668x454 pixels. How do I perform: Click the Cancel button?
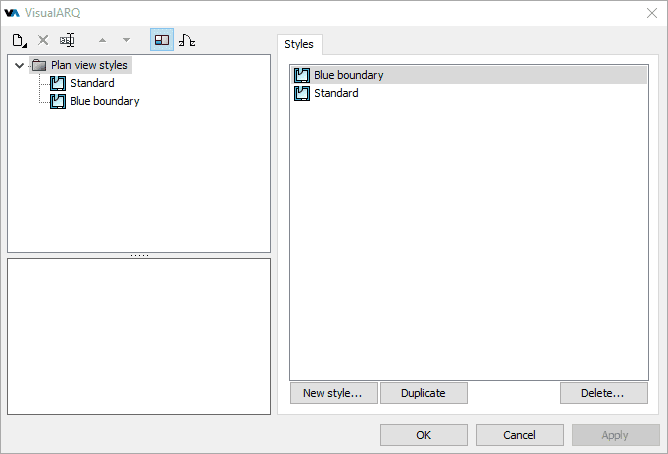point(519,435)
